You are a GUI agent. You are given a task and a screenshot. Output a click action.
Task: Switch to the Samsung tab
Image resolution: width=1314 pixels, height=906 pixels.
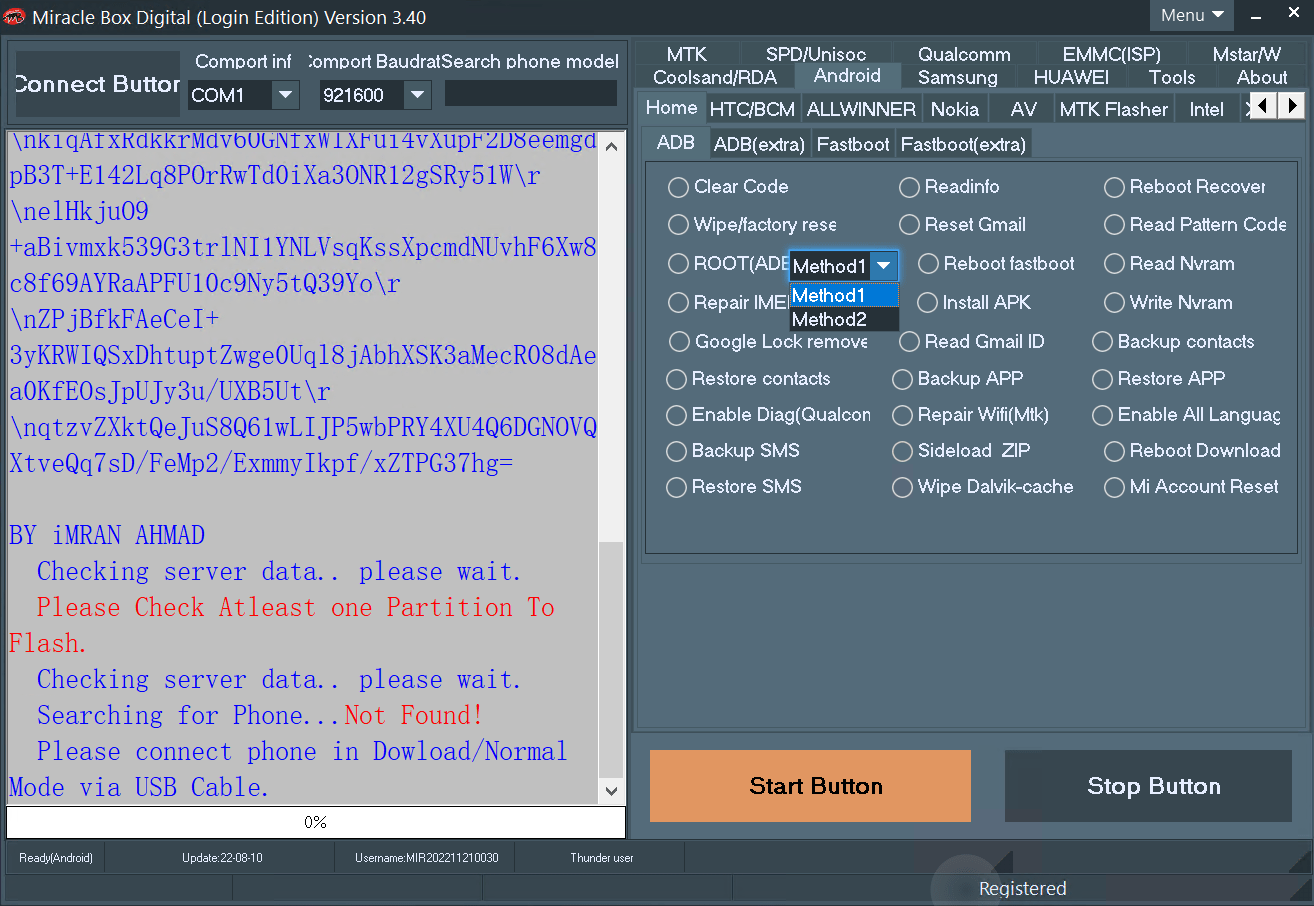(x=957, y=77)
